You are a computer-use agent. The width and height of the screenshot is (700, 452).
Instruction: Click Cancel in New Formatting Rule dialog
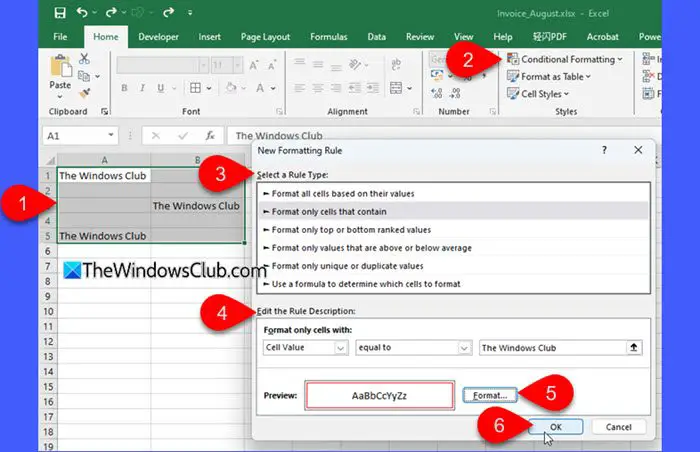(618, 427)
